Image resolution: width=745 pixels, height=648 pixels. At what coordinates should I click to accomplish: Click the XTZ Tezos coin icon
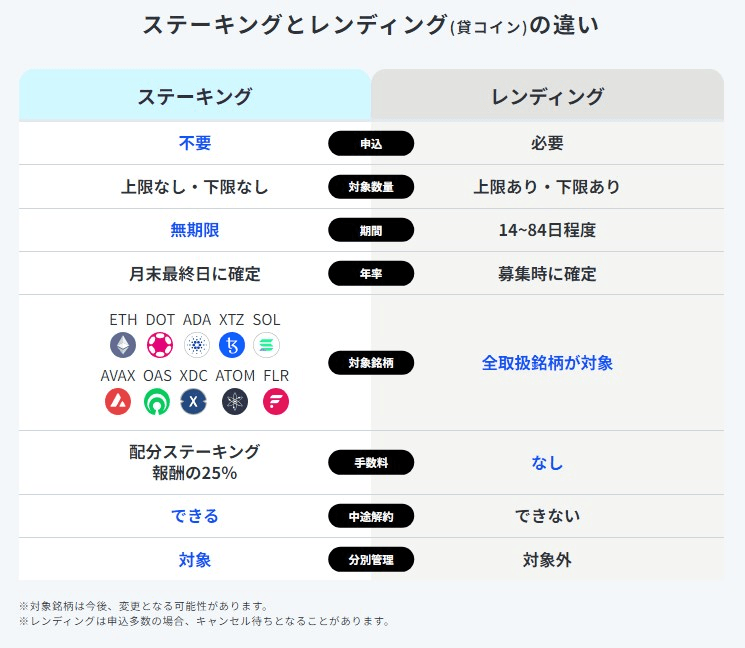tap(232, 345)
